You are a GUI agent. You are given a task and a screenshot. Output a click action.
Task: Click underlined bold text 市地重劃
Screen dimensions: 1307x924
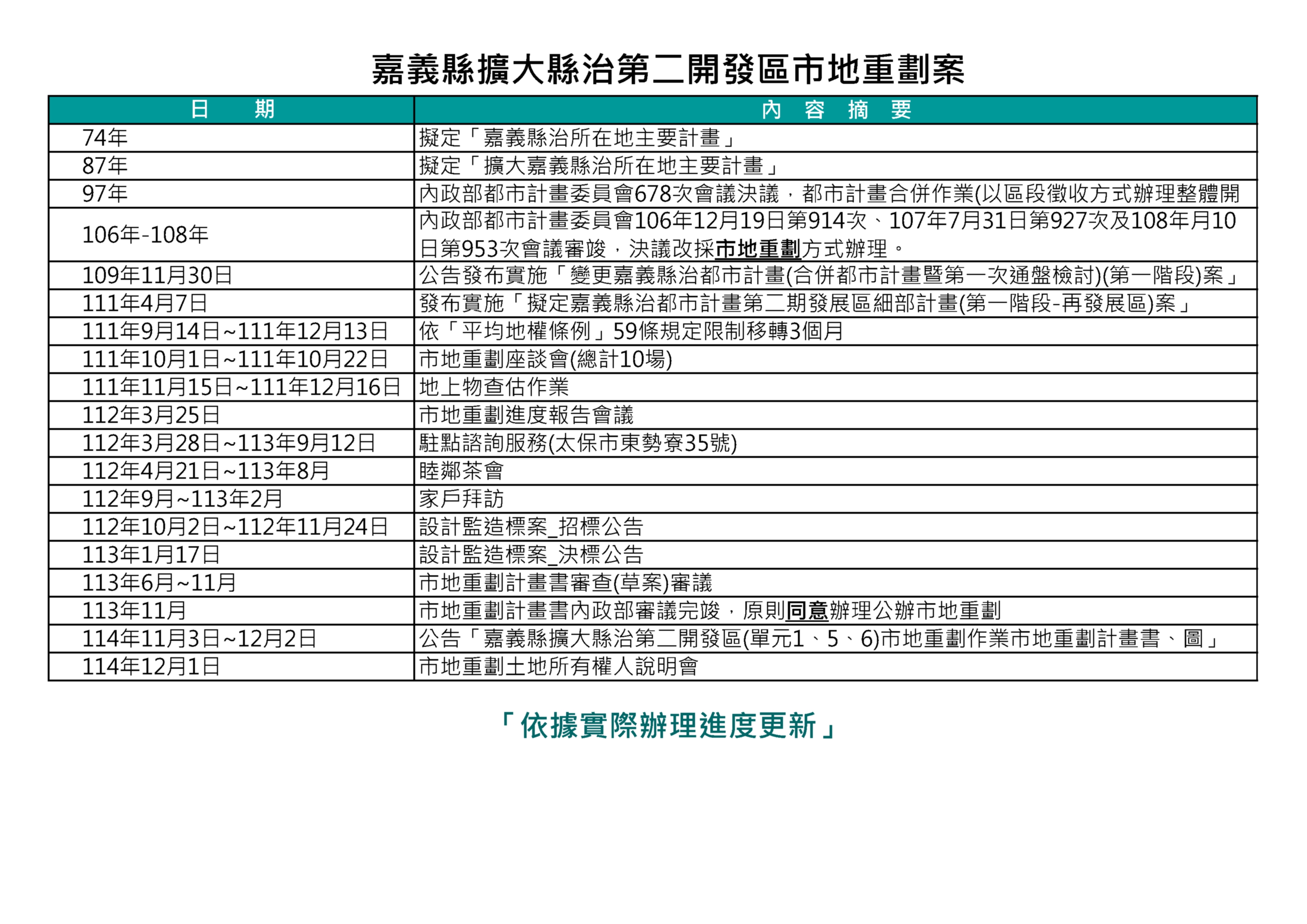(x=758, y=249)
